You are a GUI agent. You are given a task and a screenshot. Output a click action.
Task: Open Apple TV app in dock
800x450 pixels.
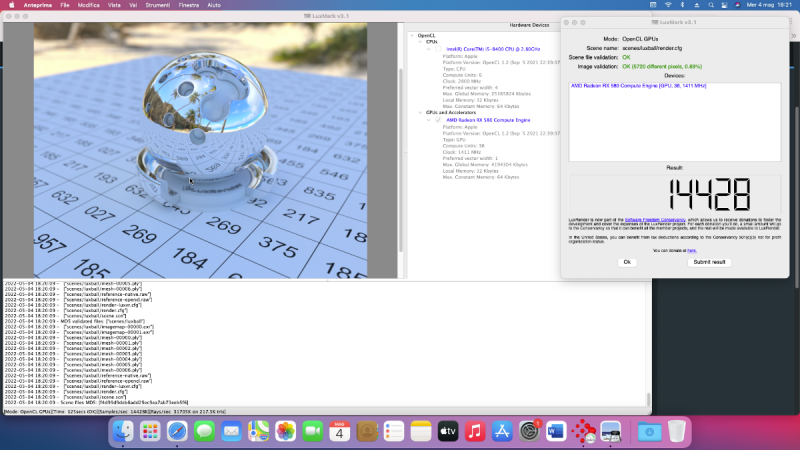(448, 432)
